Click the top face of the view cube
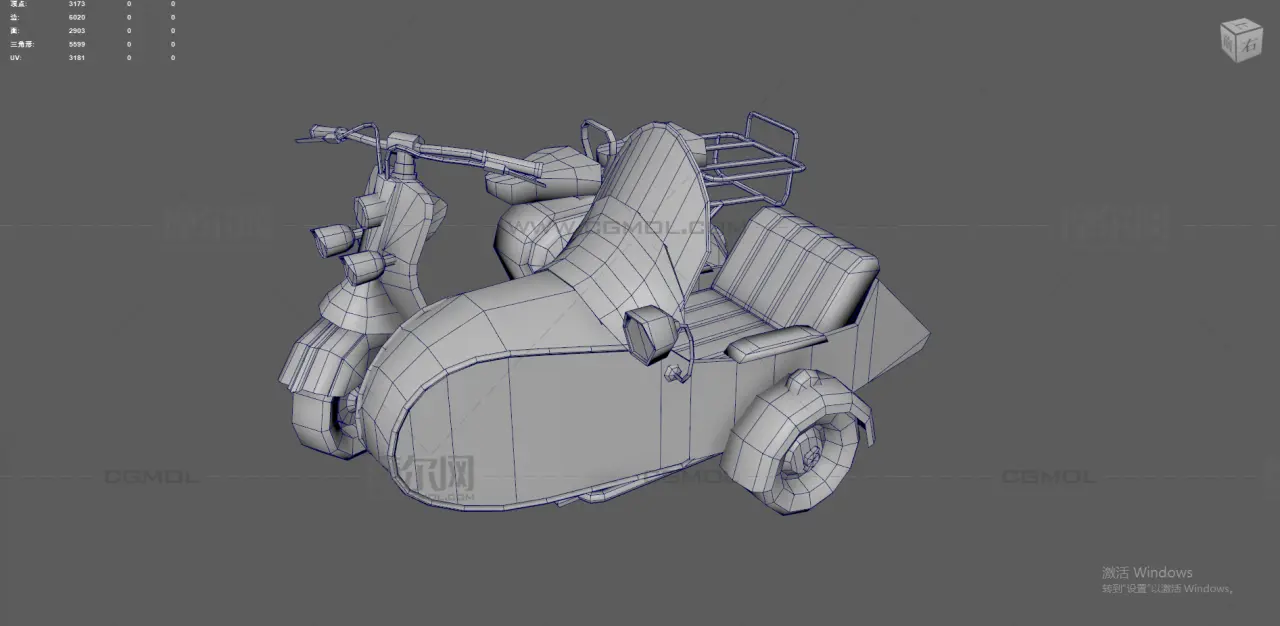1280x626 pixels. click(1242, 26)
